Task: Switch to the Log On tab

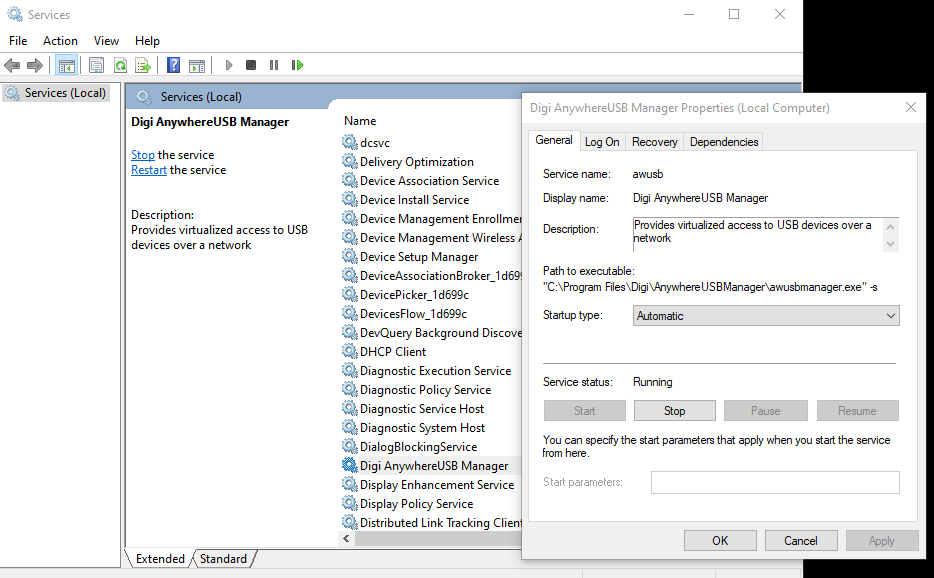Action: tap(602, 142)
